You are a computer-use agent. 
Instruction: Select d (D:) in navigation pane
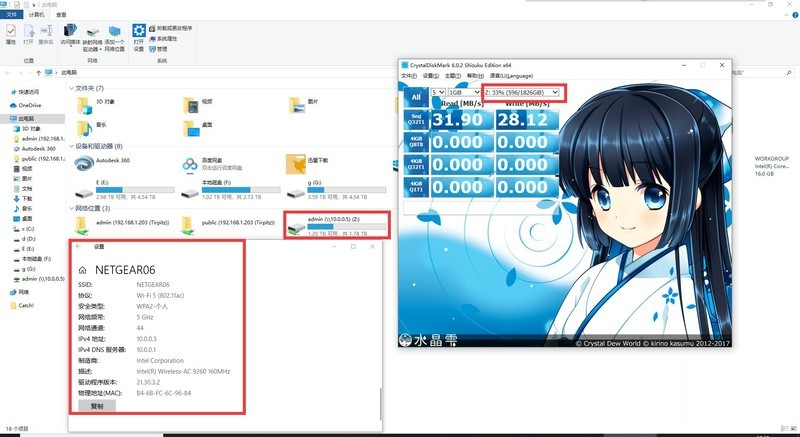point(28,239)
